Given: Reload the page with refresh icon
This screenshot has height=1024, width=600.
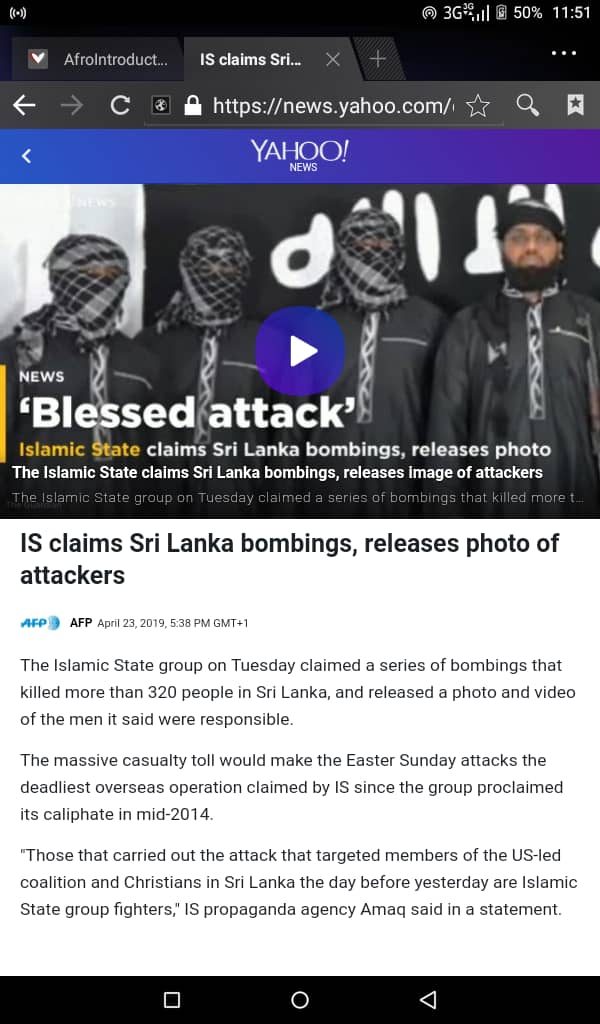Looking at the screenshot, I should click(119, 104).
